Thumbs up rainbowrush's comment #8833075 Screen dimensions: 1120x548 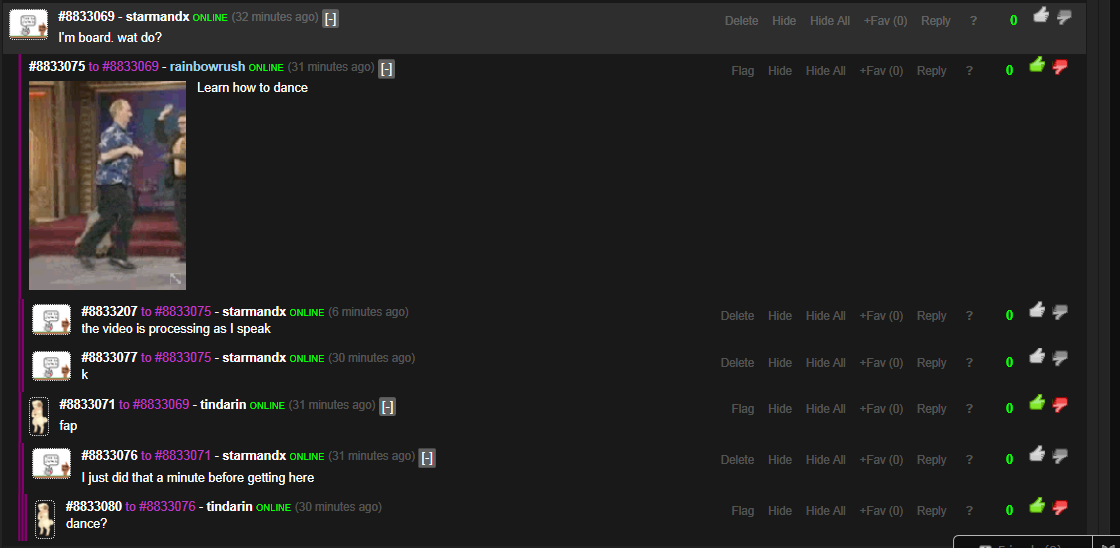[x=1037, y=65]
